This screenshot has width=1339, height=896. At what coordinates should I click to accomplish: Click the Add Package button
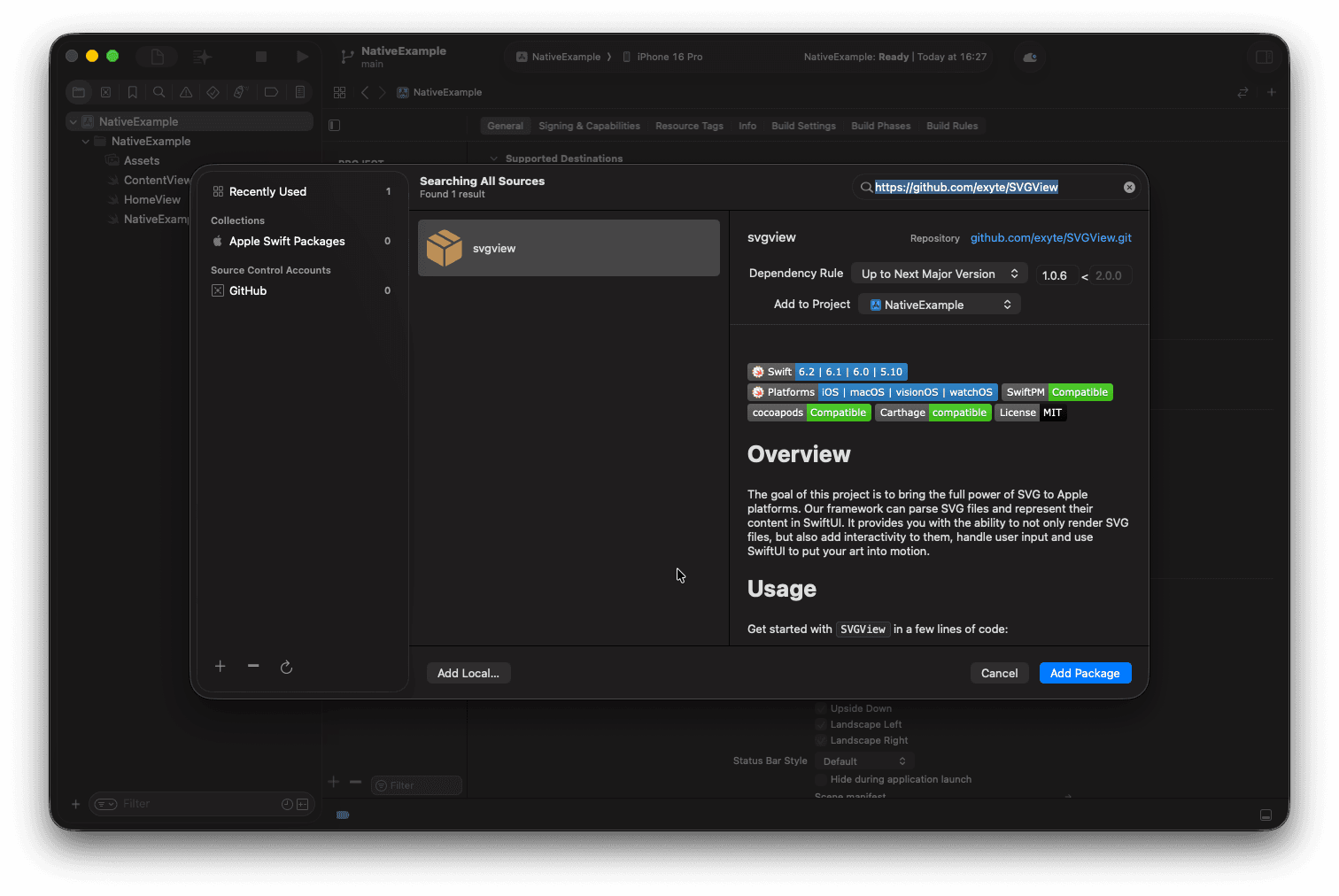1084,674
